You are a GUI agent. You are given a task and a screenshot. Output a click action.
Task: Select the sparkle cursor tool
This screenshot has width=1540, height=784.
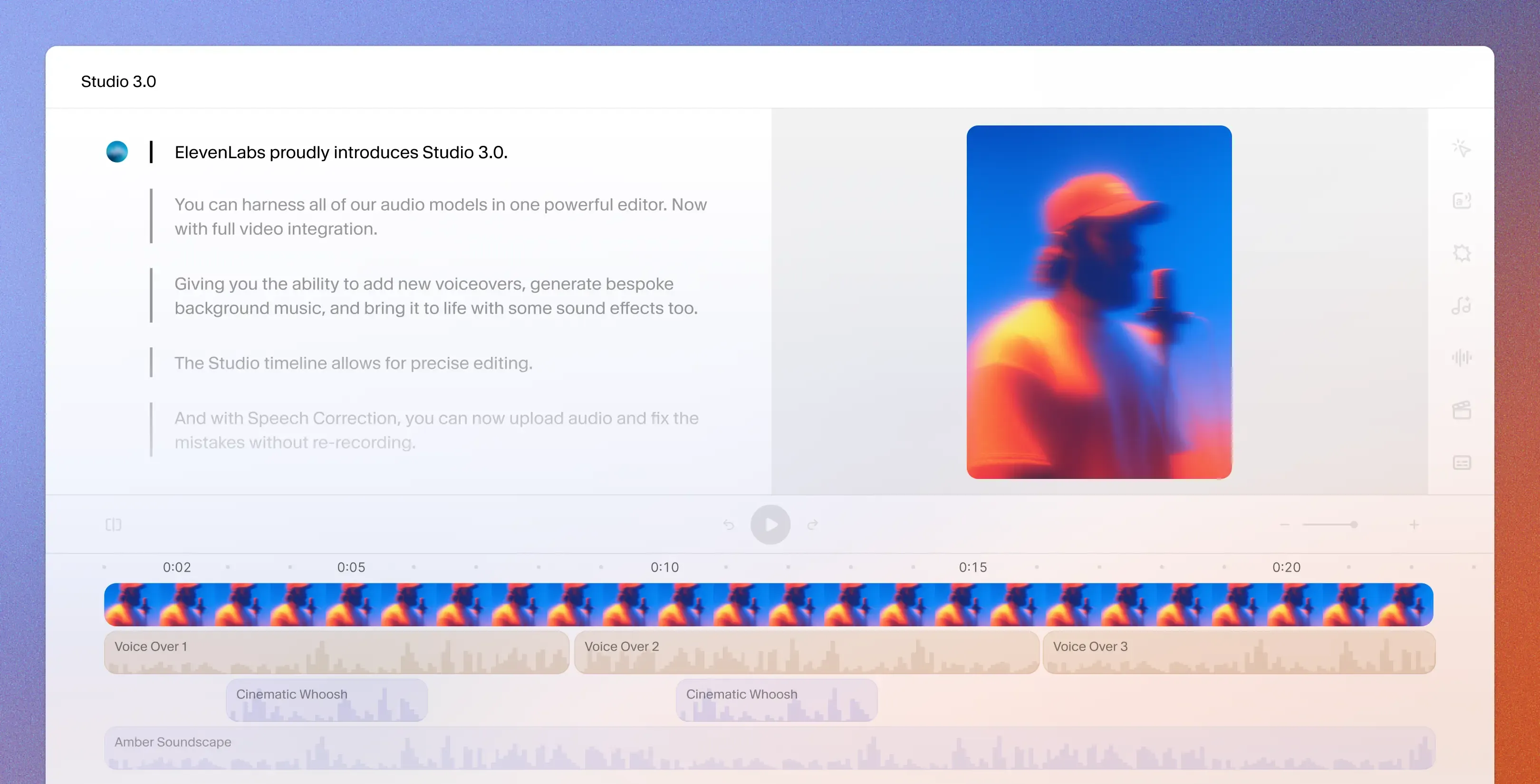1462,148
